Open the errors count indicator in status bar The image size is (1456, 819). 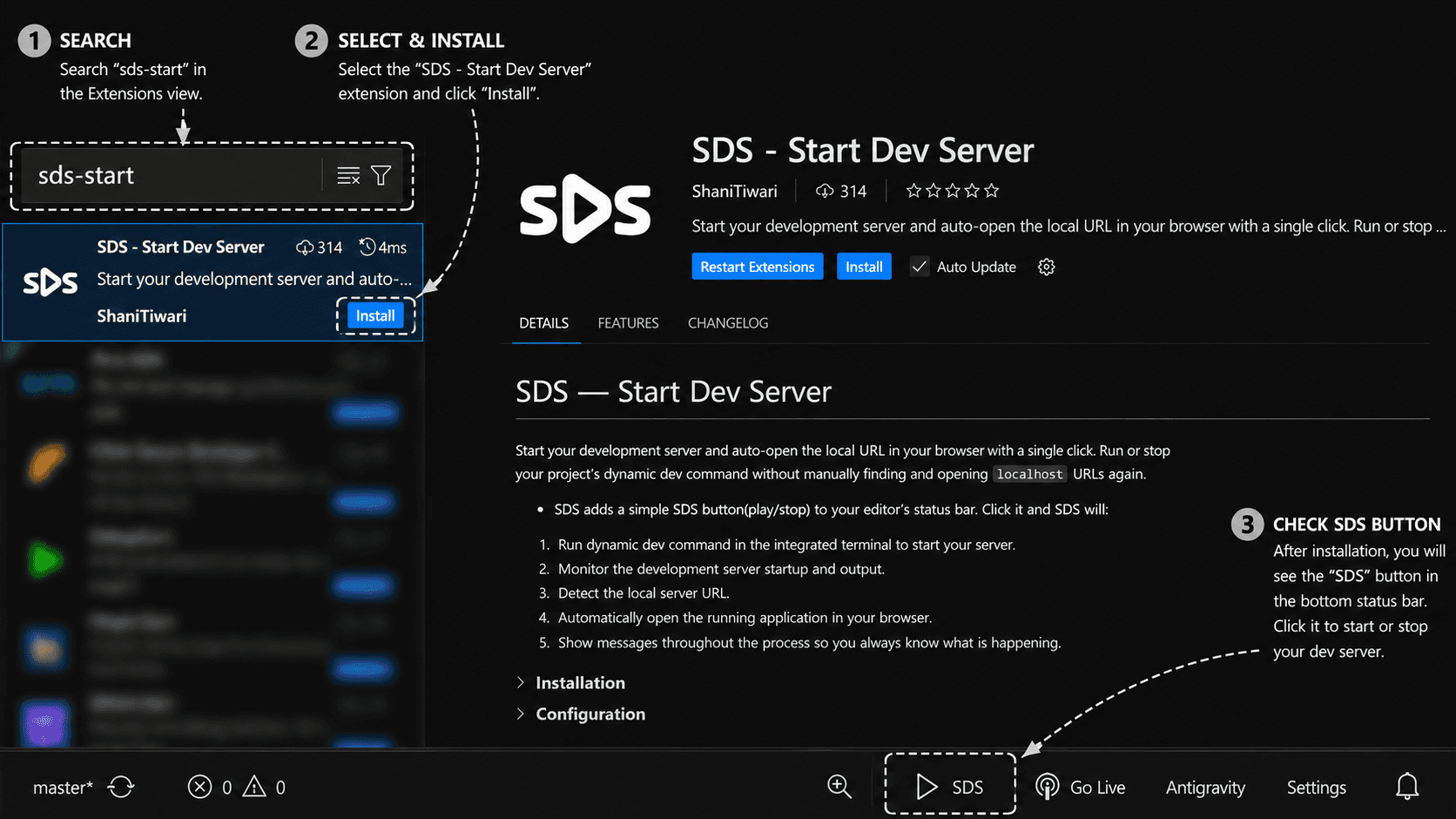coord(210,788)
